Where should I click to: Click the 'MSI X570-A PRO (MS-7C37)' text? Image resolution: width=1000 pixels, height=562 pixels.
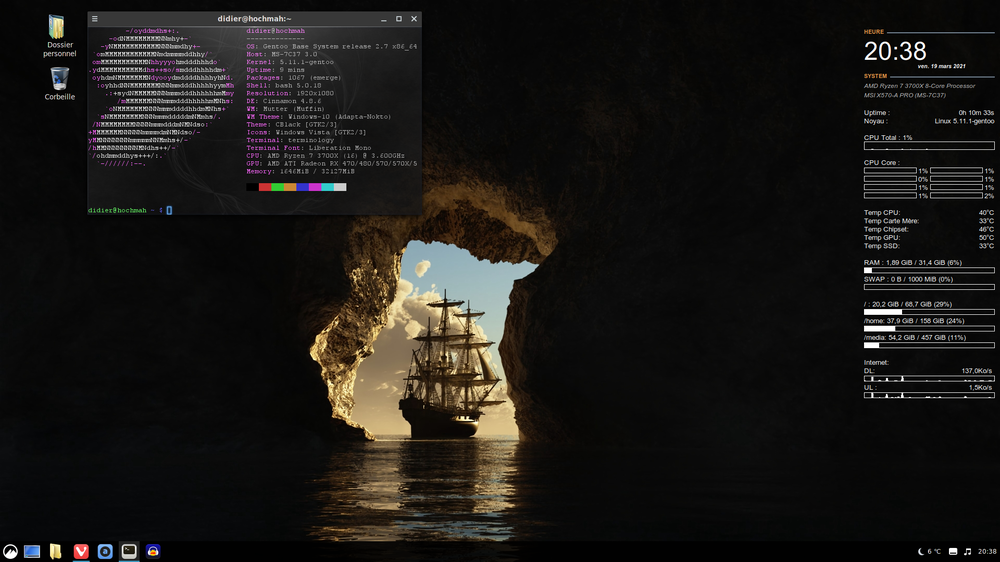coord(904,95)
